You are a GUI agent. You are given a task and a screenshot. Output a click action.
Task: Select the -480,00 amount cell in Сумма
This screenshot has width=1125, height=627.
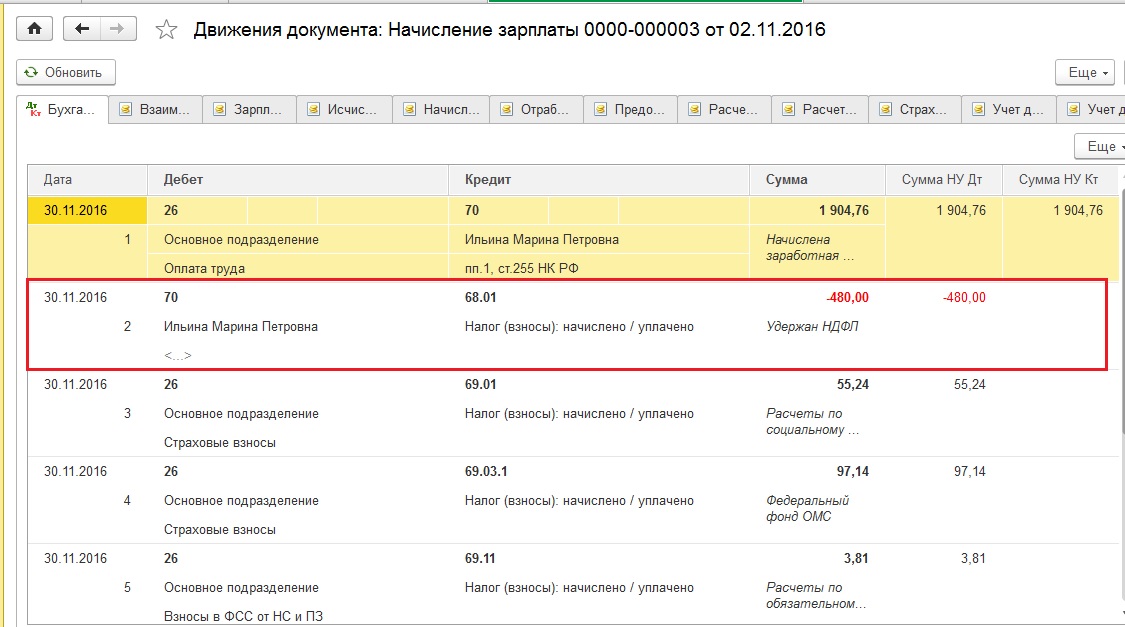pyautogui.click(x=846, y=297)
